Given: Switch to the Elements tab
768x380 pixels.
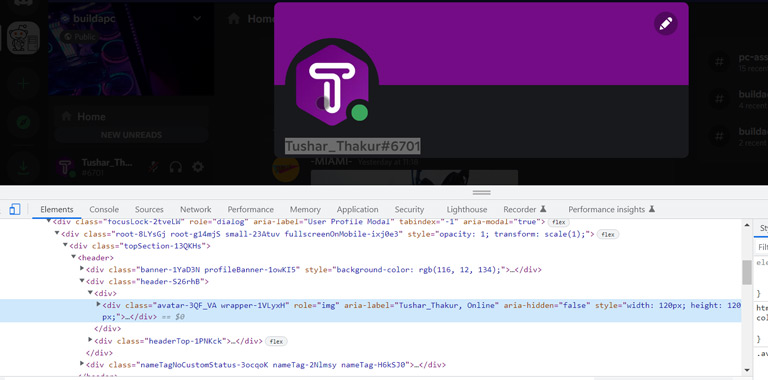Looking at the screenshot, I should pyautogui.click(x=57, y=209).
